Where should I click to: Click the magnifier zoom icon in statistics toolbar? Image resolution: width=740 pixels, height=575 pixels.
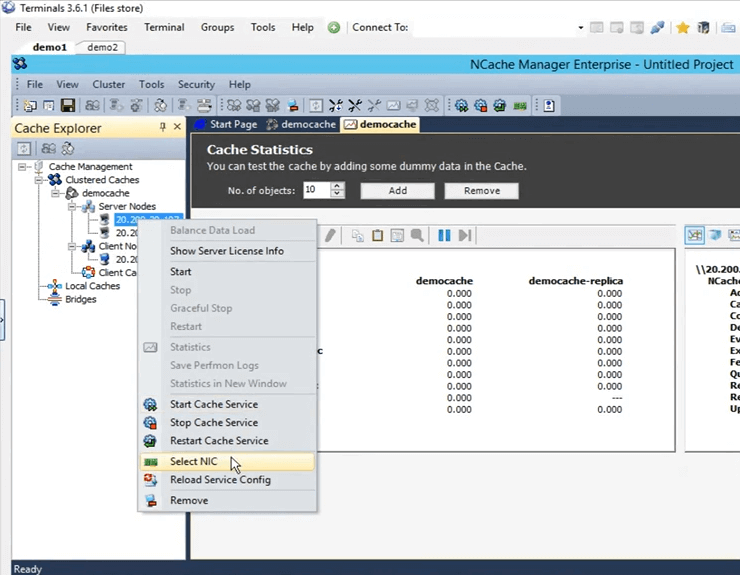pos(417,235)
